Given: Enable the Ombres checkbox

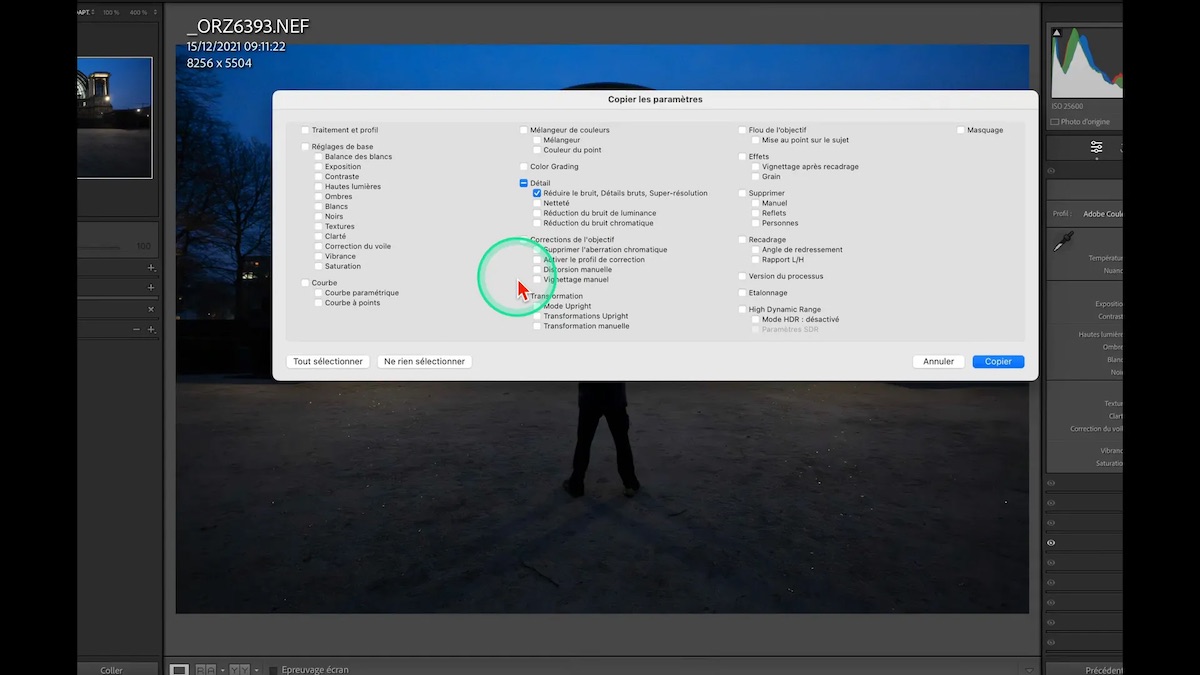Looking at the screenshot, I should pyautogui.click(x=318, y=197).
